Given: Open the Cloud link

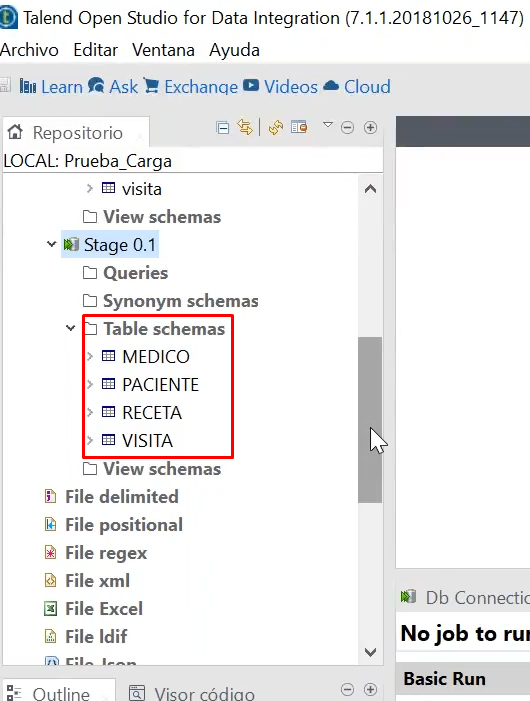Looking at the screenshot, I should pos(357,87).
